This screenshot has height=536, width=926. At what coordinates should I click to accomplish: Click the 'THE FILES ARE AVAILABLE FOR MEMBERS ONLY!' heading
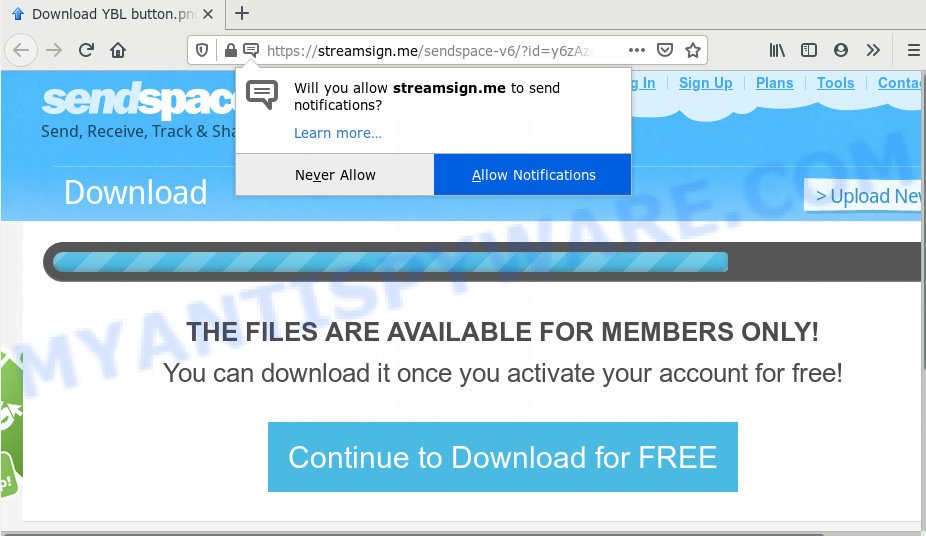tap(503, 332)
